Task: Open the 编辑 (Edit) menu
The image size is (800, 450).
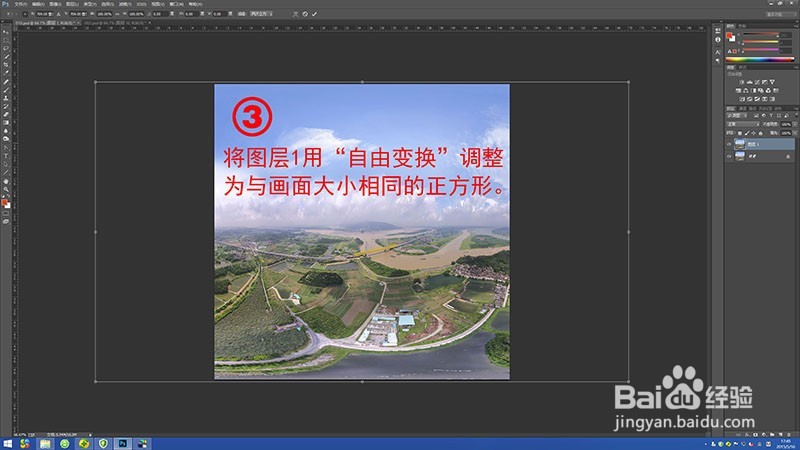Action: click(x=38, y=4)
